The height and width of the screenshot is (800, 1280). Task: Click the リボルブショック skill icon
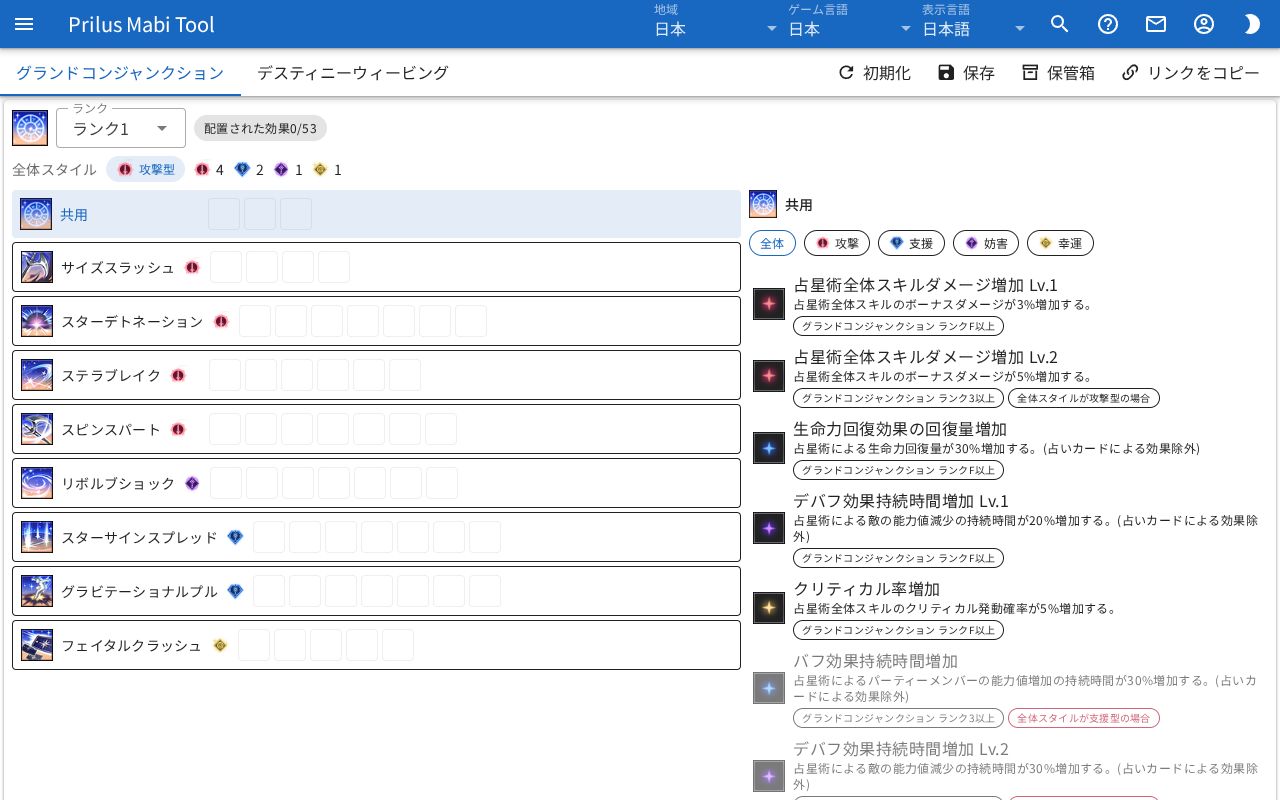click(37, 483)
